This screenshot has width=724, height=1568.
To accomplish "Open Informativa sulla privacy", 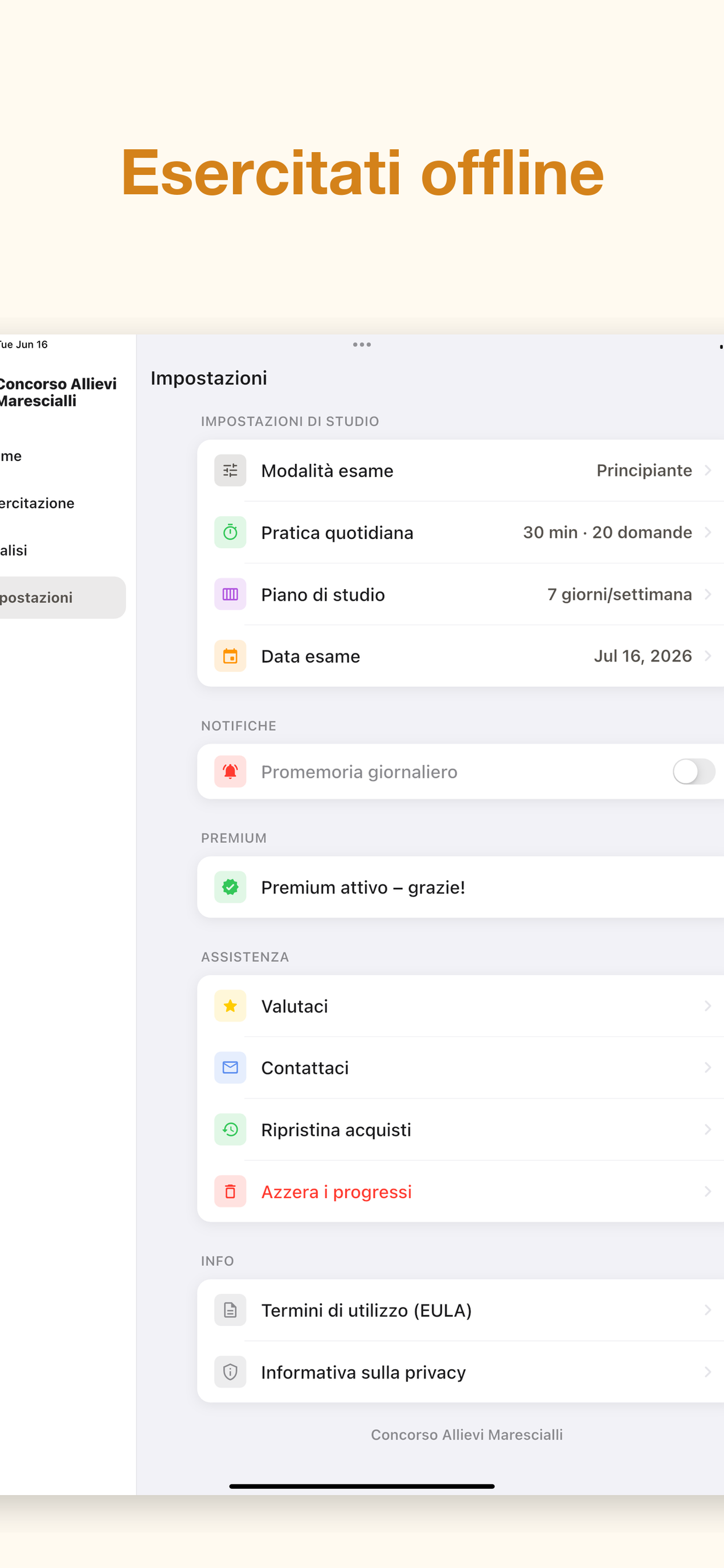I will [x=461, y=1372].
